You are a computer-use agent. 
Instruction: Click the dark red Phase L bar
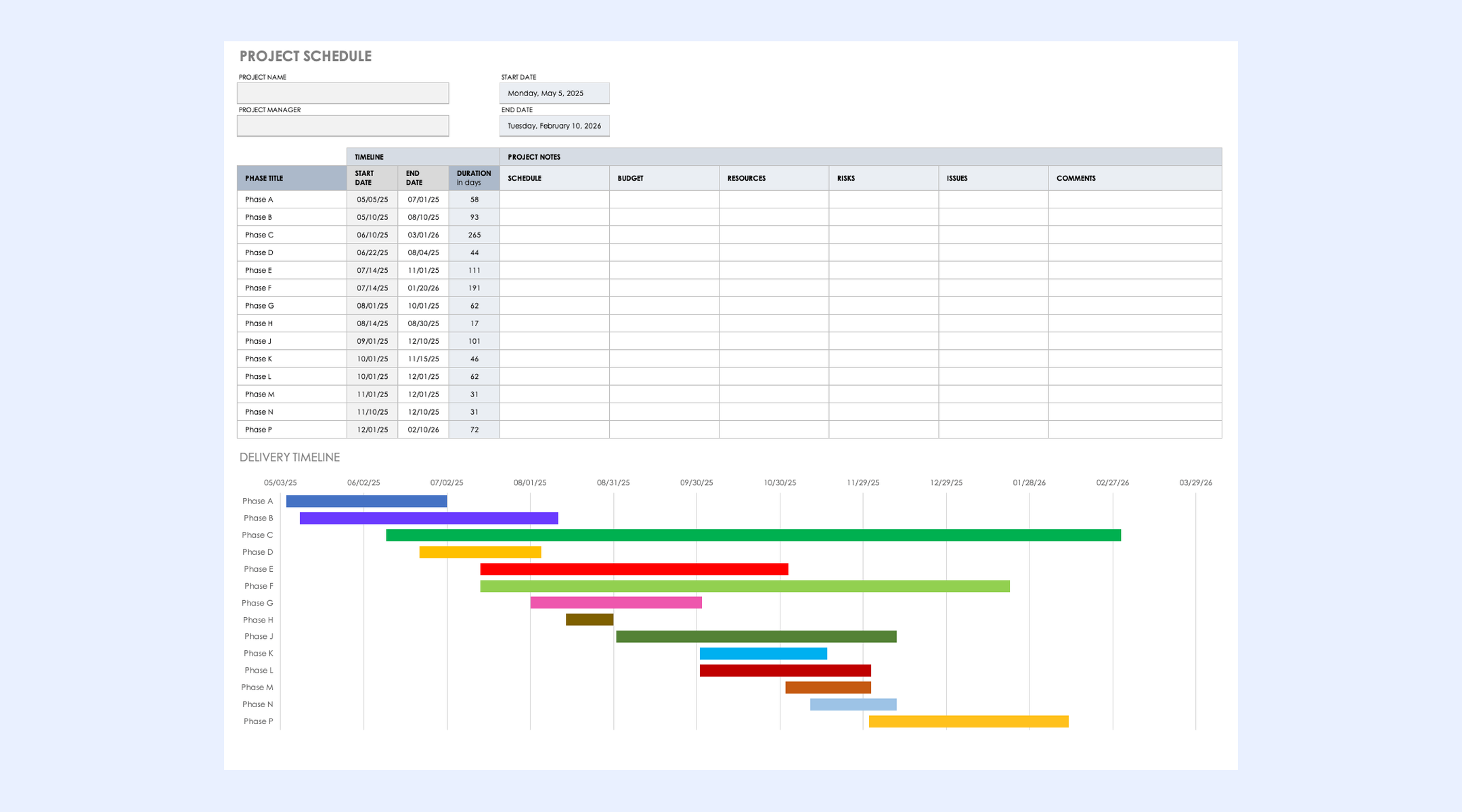(x=785, y=671)
